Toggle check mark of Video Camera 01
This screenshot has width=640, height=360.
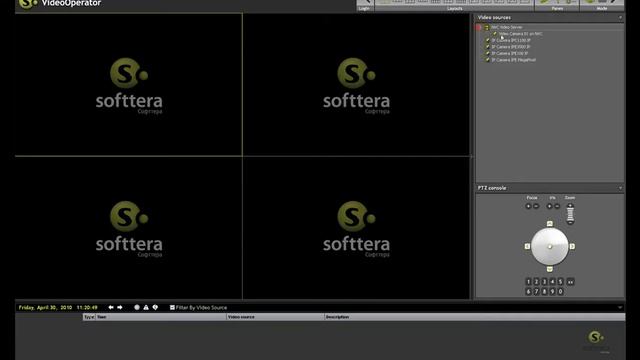pyautogui.click(x=495, y=34)
